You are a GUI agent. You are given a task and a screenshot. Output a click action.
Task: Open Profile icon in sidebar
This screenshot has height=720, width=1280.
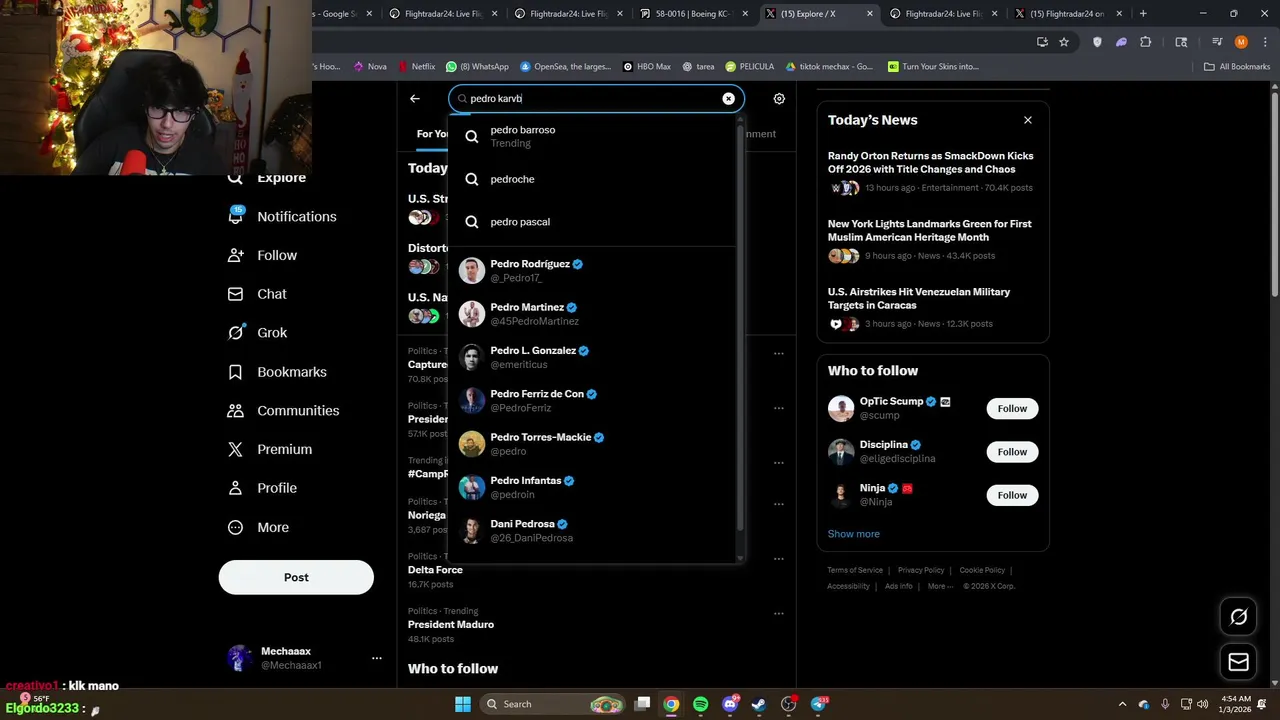pos(235,488)
